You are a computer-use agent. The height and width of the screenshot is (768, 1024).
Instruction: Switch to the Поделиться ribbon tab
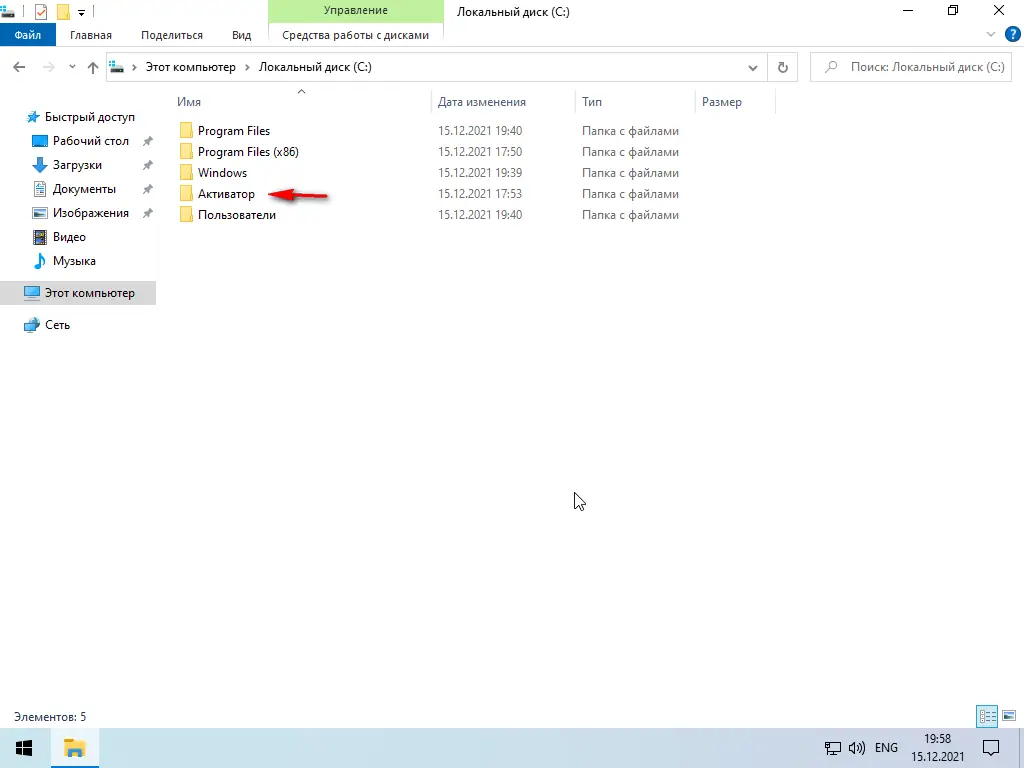click(172, 35)
